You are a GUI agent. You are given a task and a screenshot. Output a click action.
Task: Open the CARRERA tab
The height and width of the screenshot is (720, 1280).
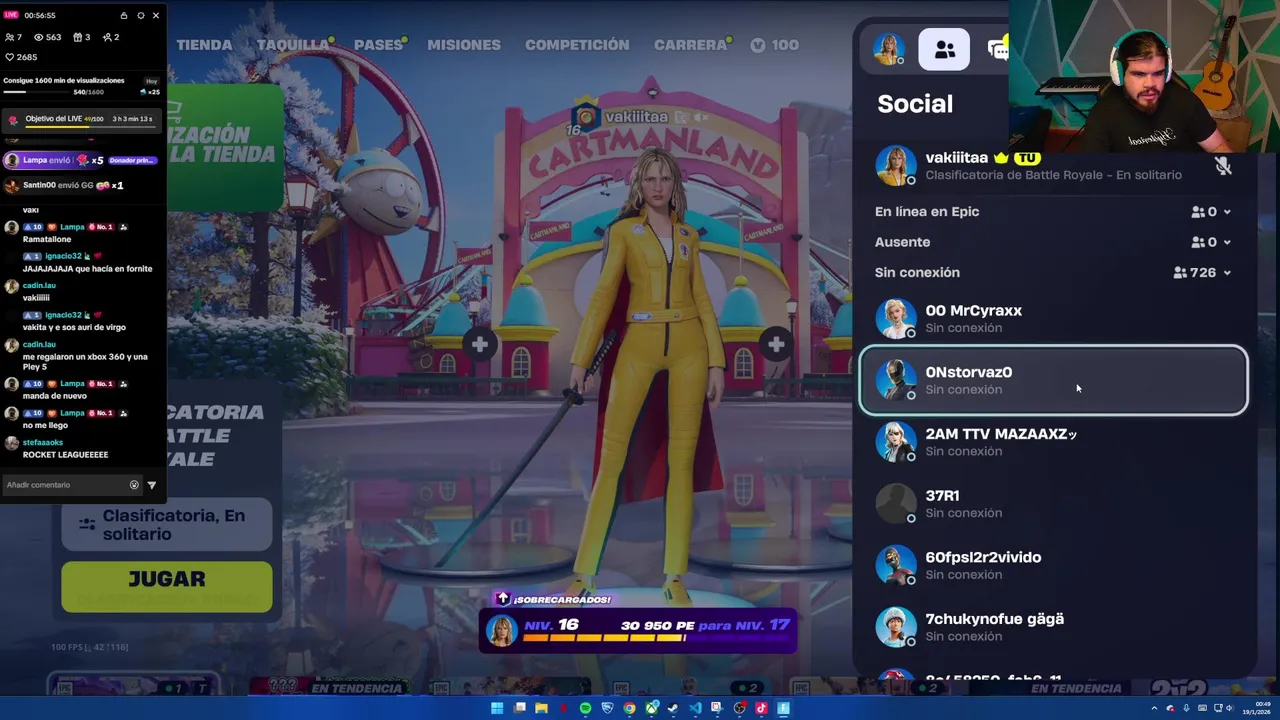pos(690,45)
